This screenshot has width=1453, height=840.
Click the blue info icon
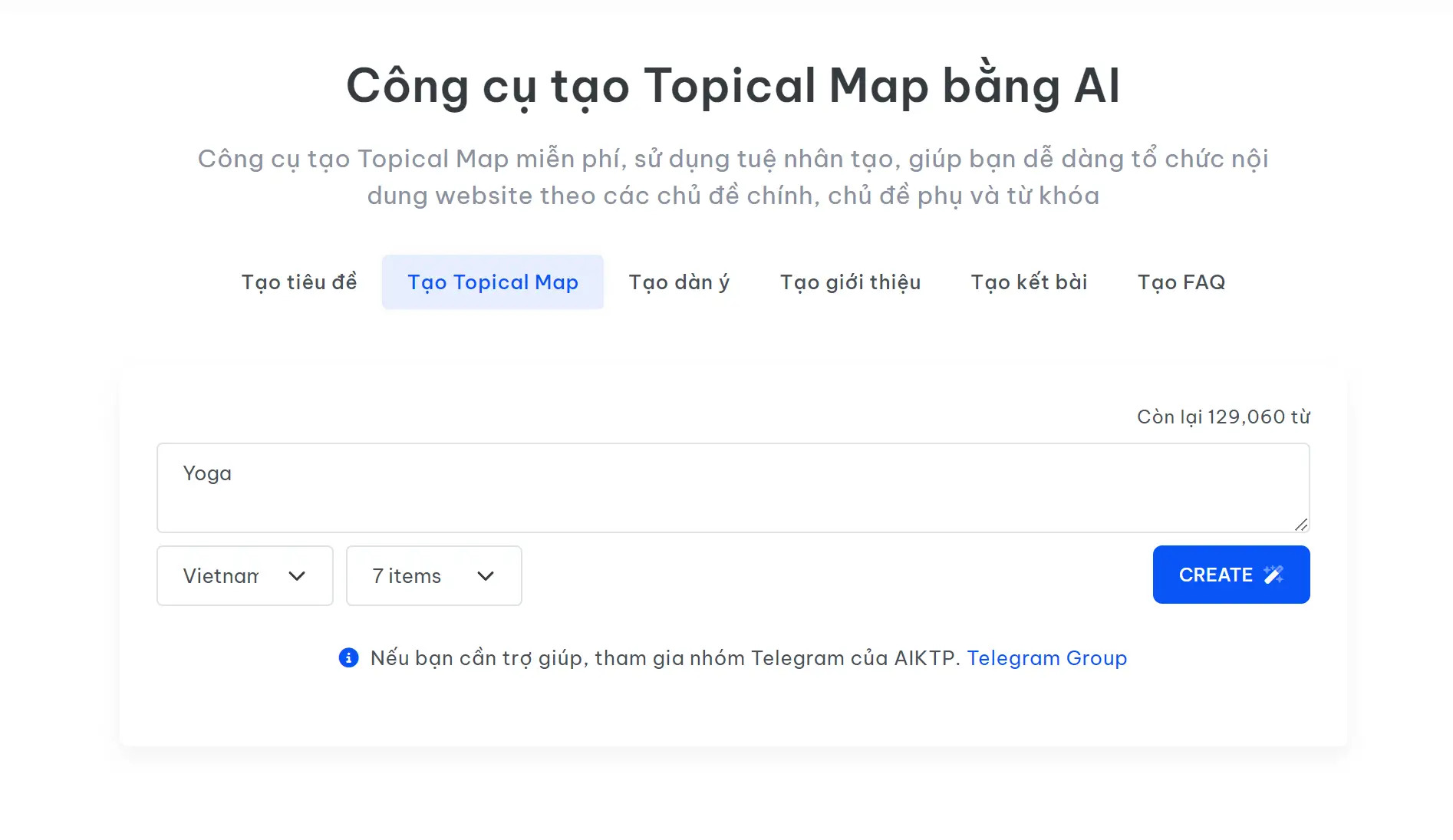tap(348, 658)
